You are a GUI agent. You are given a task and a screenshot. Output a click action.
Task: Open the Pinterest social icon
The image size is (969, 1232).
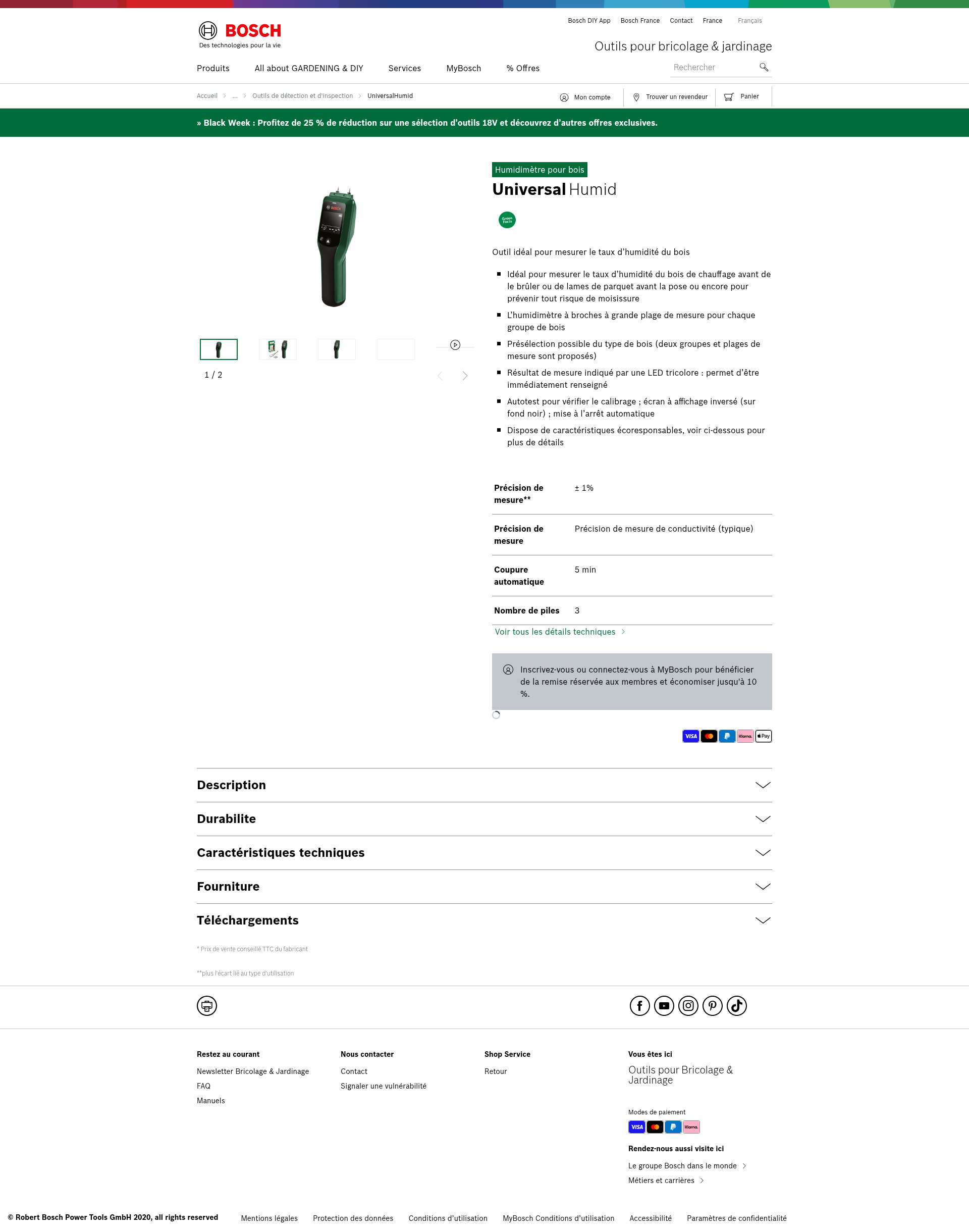tap(713, 1006)
